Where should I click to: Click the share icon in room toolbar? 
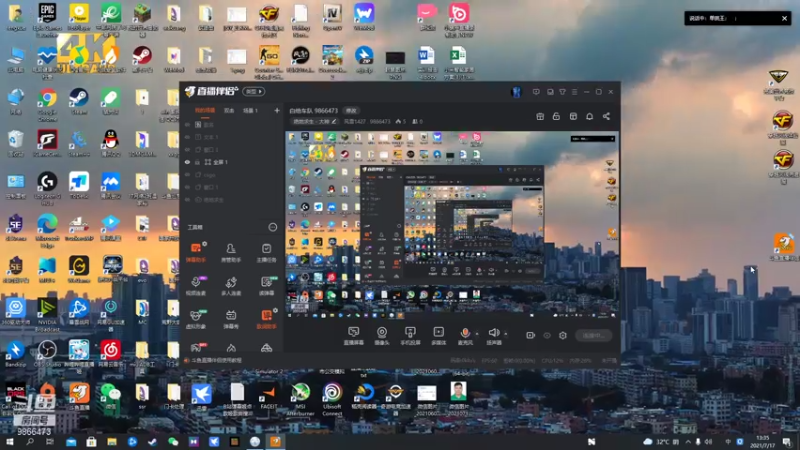(606, 116)
